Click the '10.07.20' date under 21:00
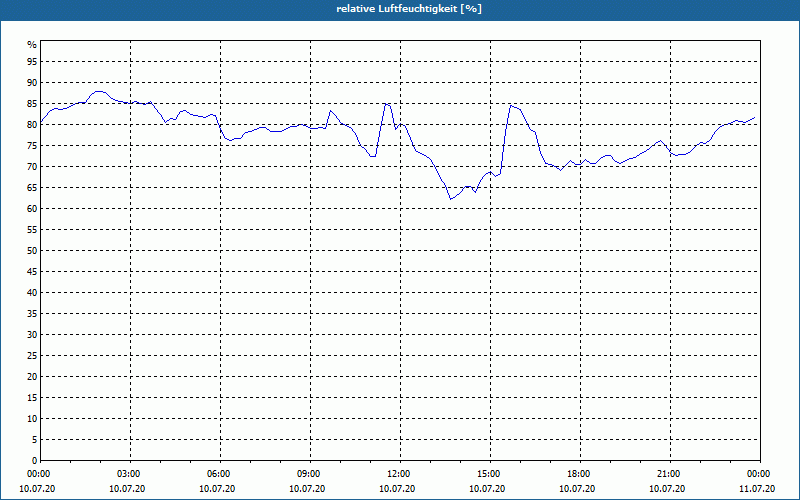 (x=667, y=489)
